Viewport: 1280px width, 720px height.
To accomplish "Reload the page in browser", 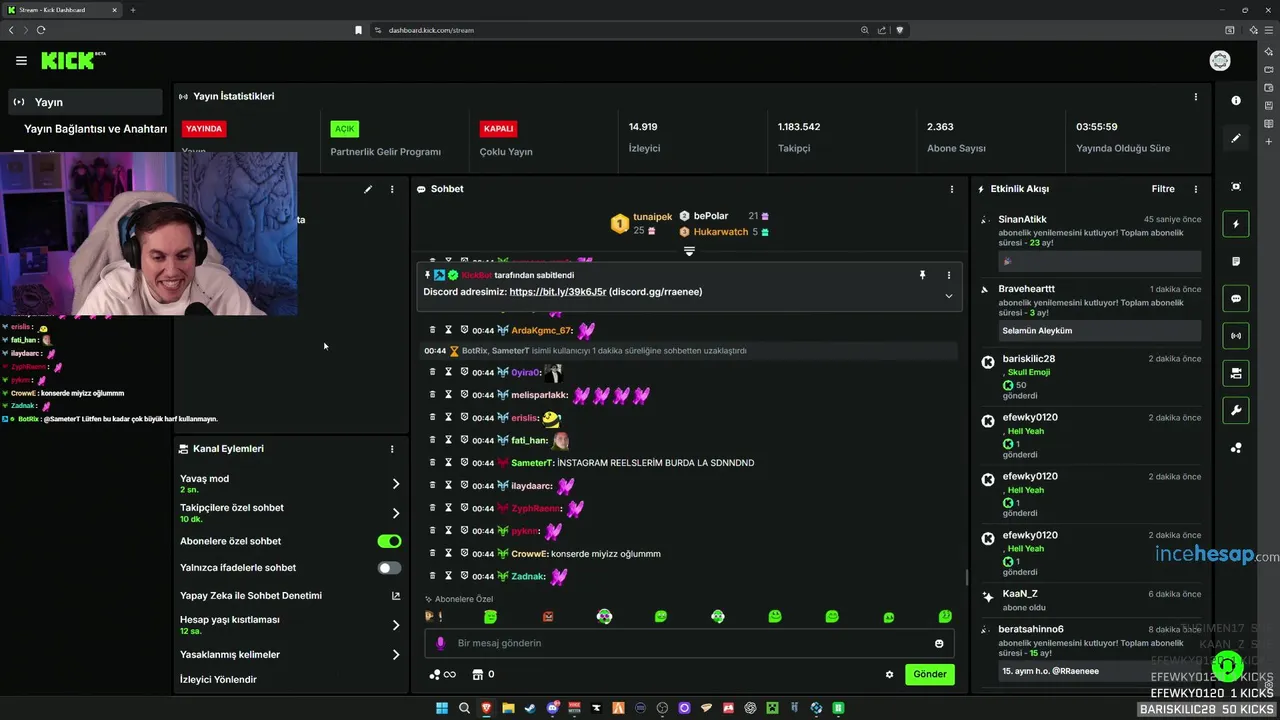I will pyautogui.click(x=41, y=30).
